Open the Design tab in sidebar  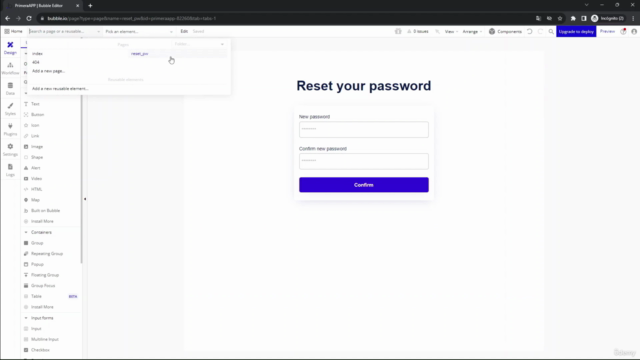[10, 48]
